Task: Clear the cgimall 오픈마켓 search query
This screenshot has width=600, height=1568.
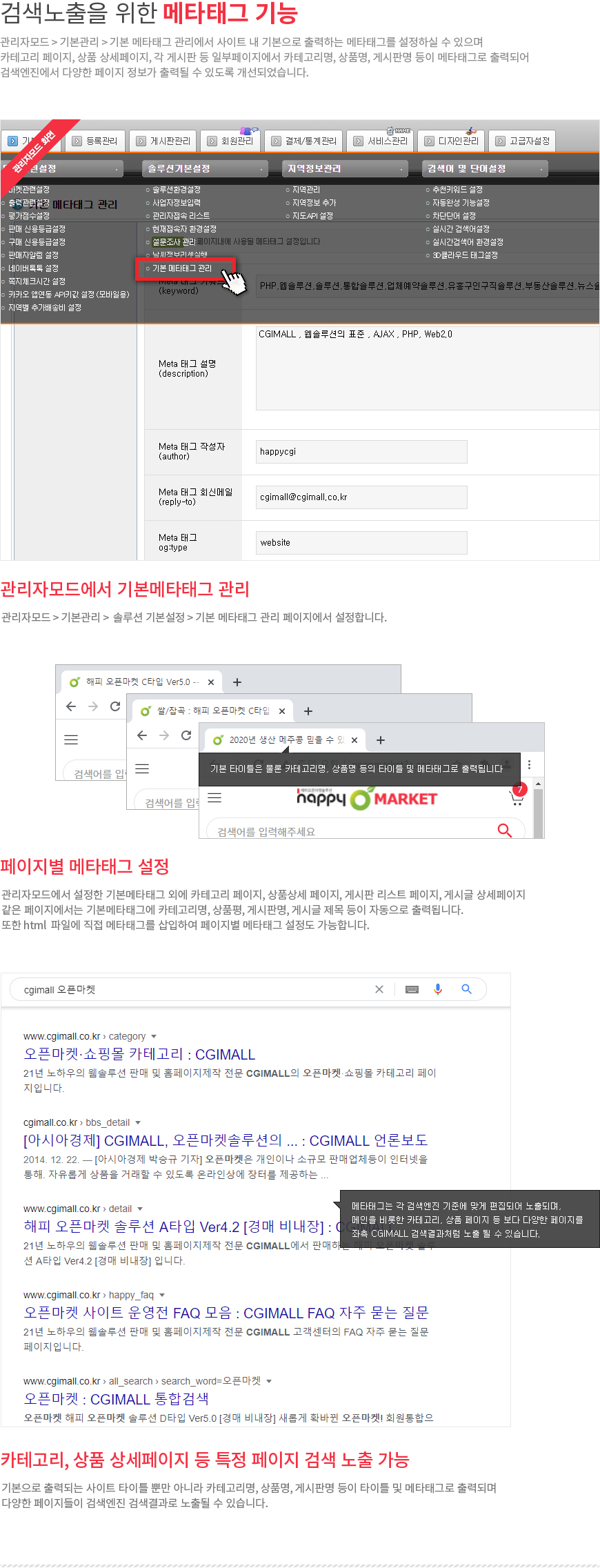Action: (x=379, y=989)
